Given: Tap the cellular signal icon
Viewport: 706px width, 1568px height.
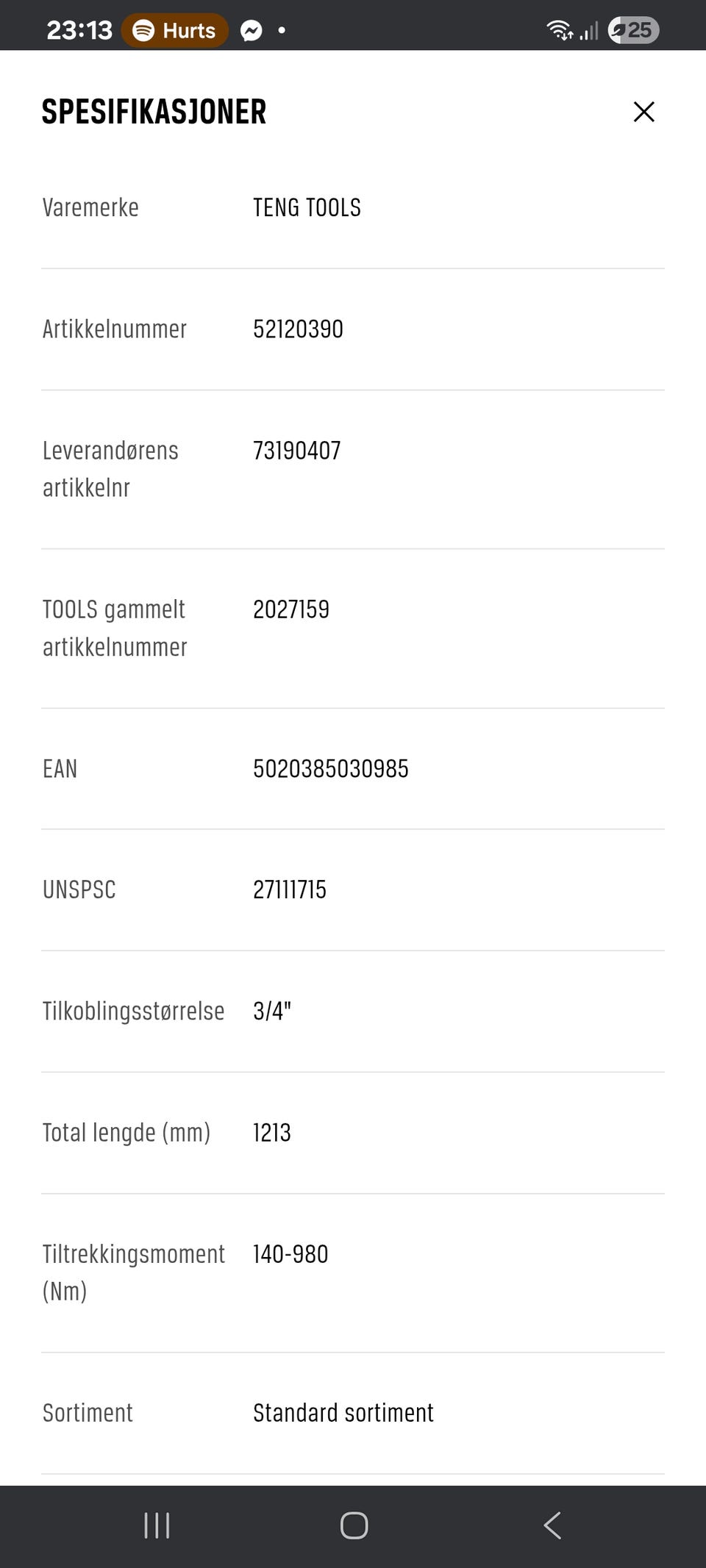Looking at the screenshot, I should tap(589, 31).
